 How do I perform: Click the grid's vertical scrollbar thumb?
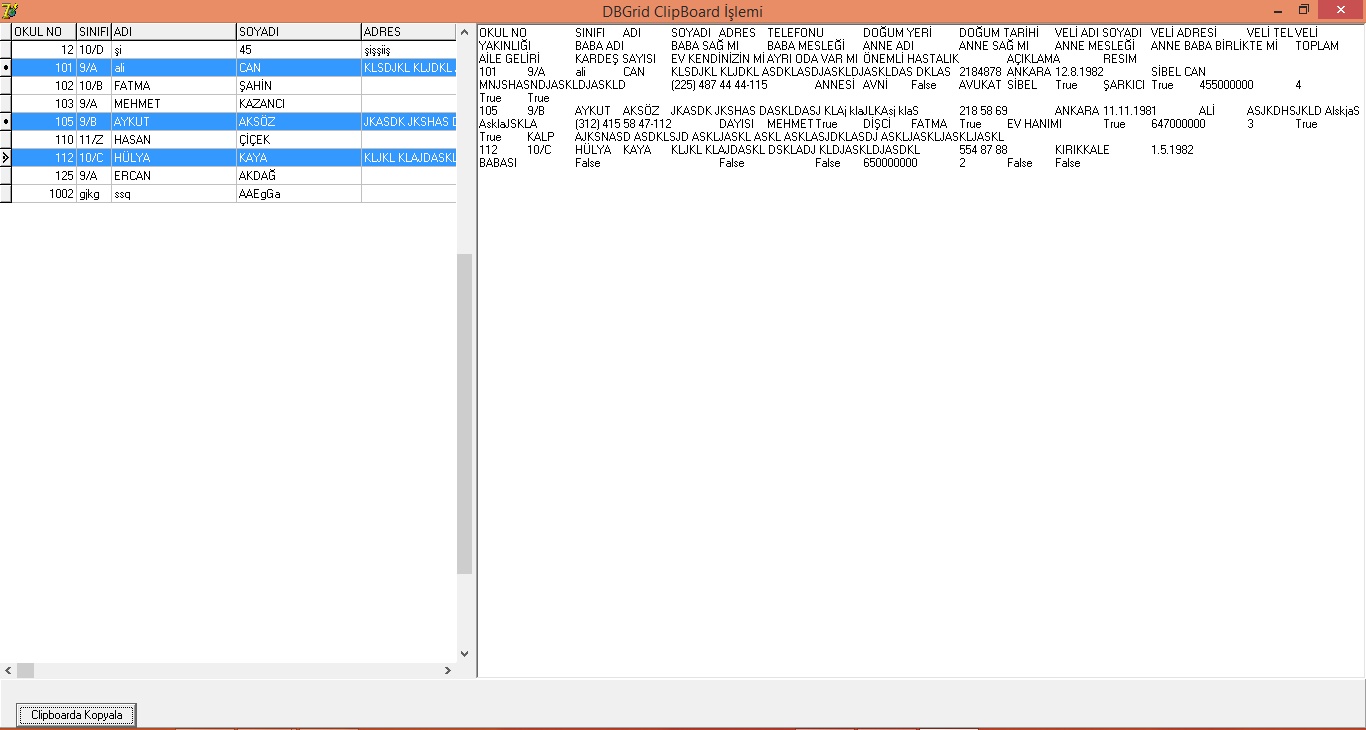(464, 414)
